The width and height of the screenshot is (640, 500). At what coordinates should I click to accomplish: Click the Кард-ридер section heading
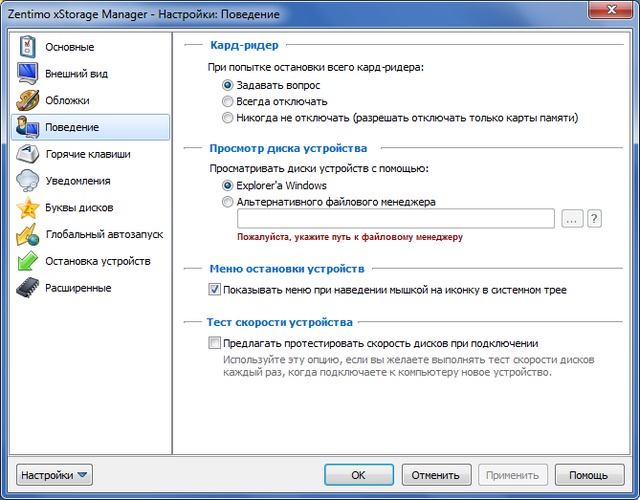(x=244, y=45)
